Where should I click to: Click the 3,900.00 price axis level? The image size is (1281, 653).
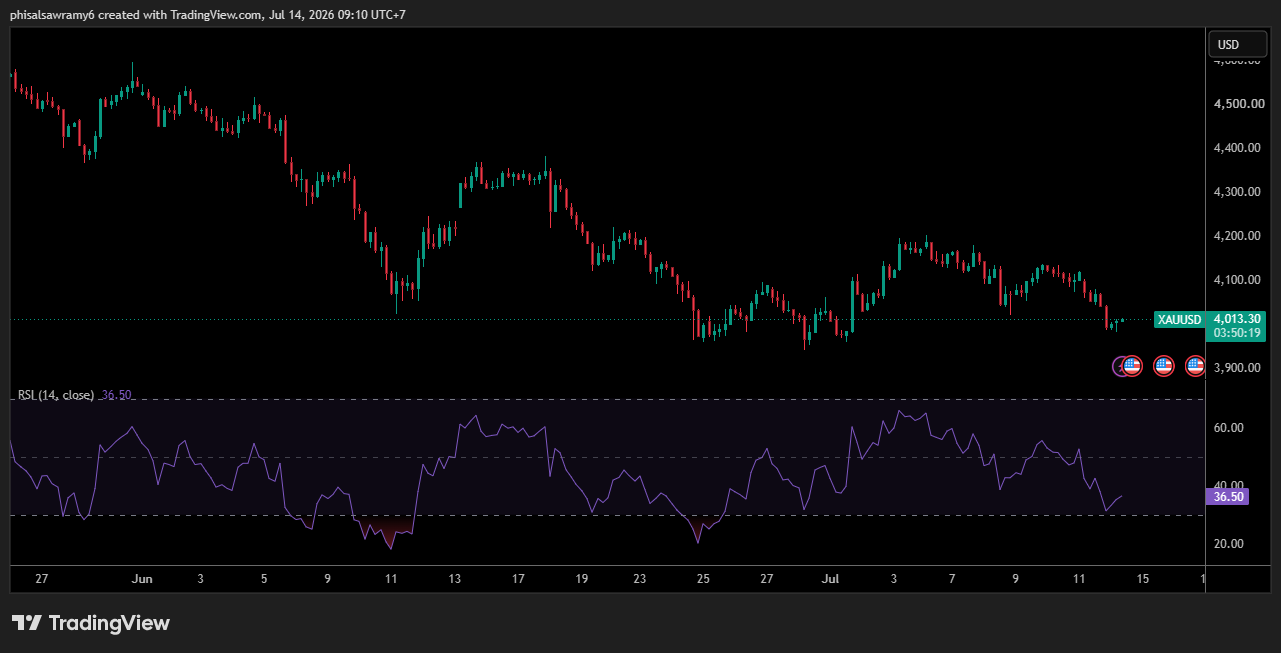(1237, 368)
